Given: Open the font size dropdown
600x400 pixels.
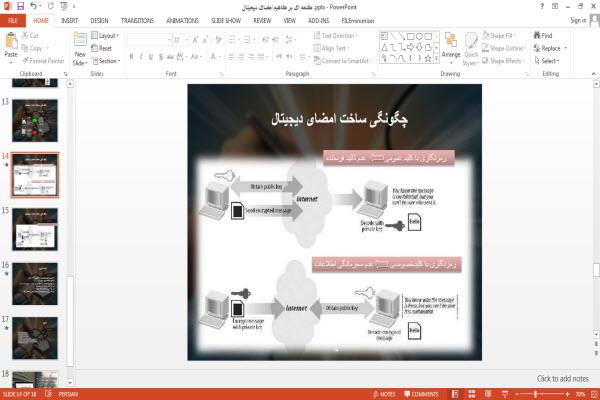Looking at the screenshot, I should coord(187,40).
